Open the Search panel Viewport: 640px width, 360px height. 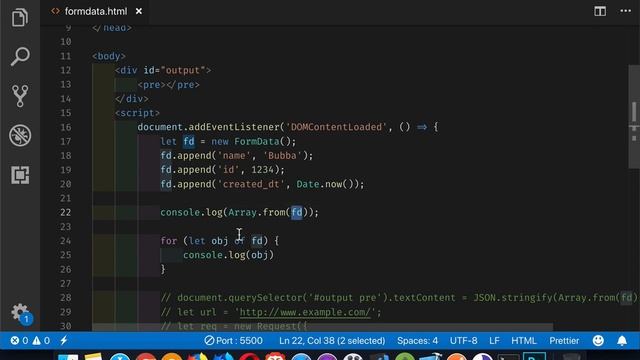coord(20,56)
